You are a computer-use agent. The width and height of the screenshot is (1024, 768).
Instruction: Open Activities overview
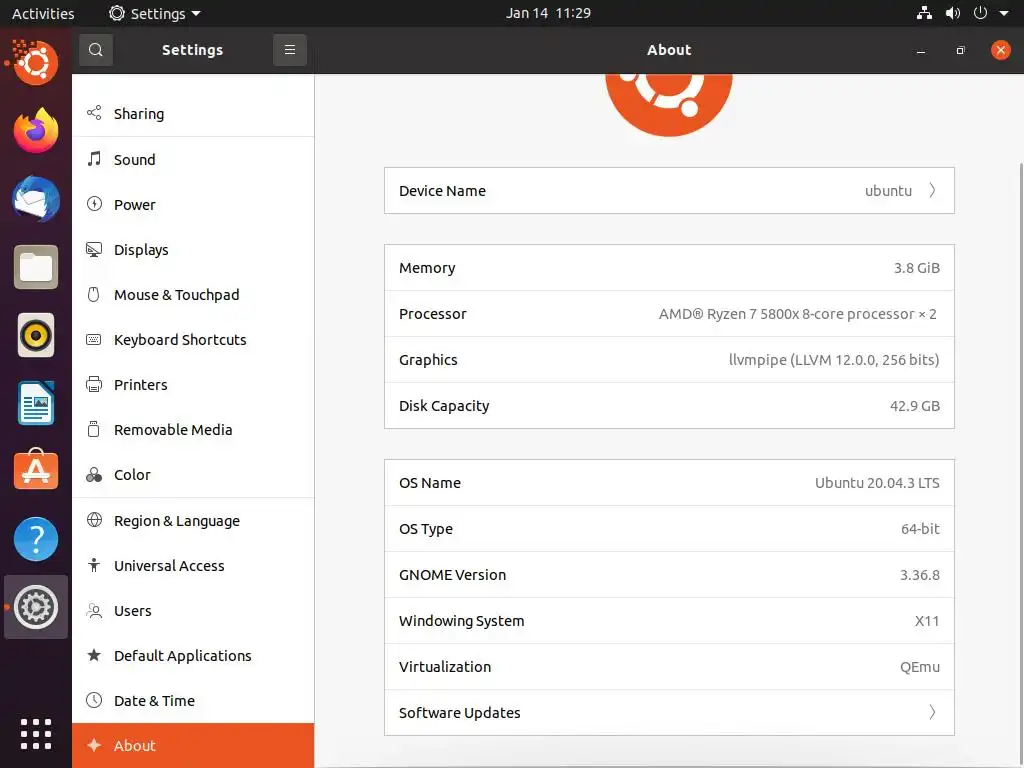(43, 13)
